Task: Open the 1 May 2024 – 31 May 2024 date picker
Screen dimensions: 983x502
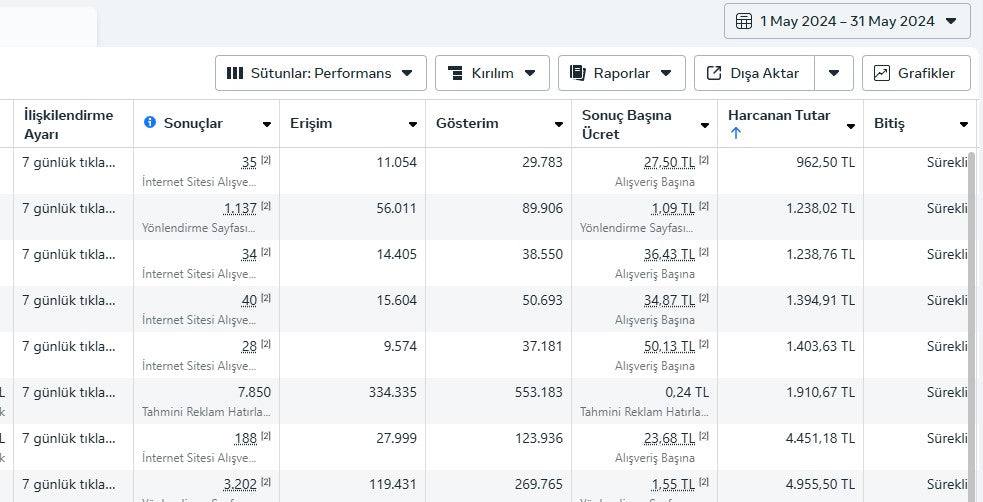Action: 847,21
